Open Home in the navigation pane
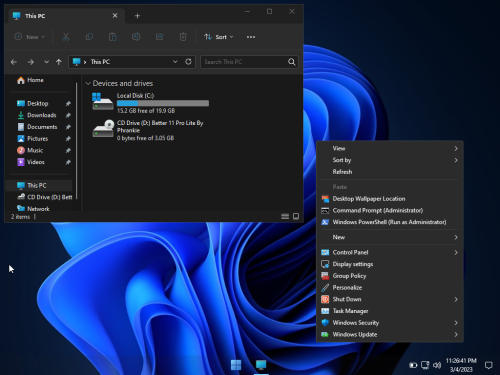The width and height of the screenshot is (500, 375). (x=31, y=80)
